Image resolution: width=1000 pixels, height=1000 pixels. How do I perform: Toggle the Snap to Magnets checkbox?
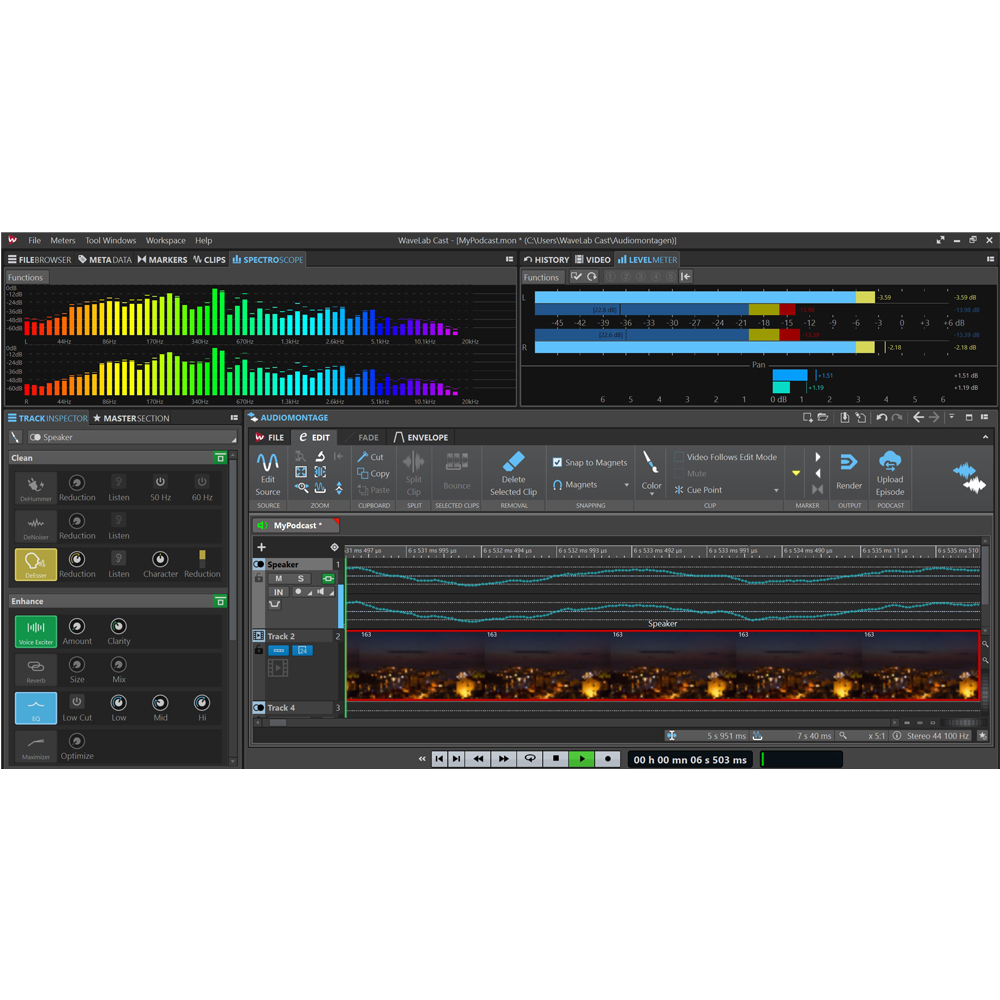pos(557,462)
